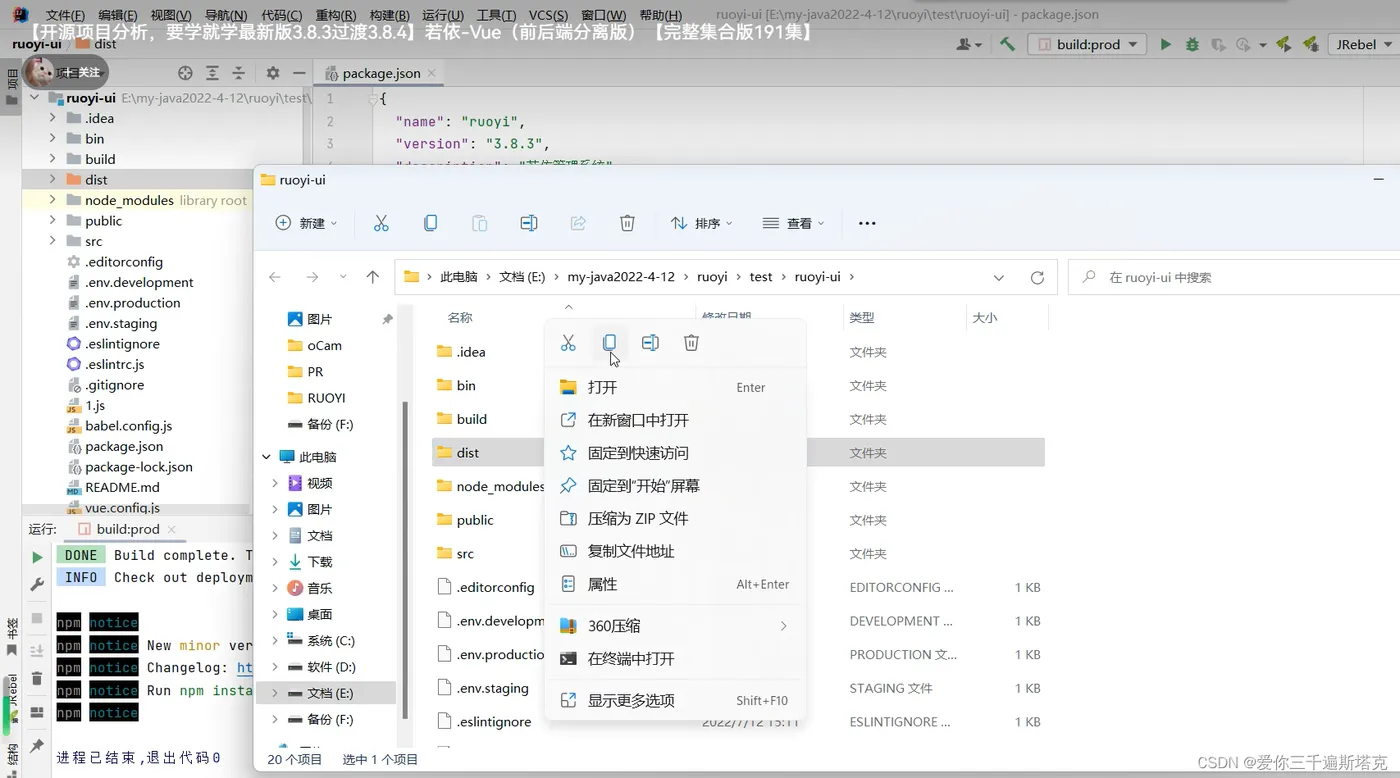Click Explorer's Back navigation arrow

(x=275, y=277)
